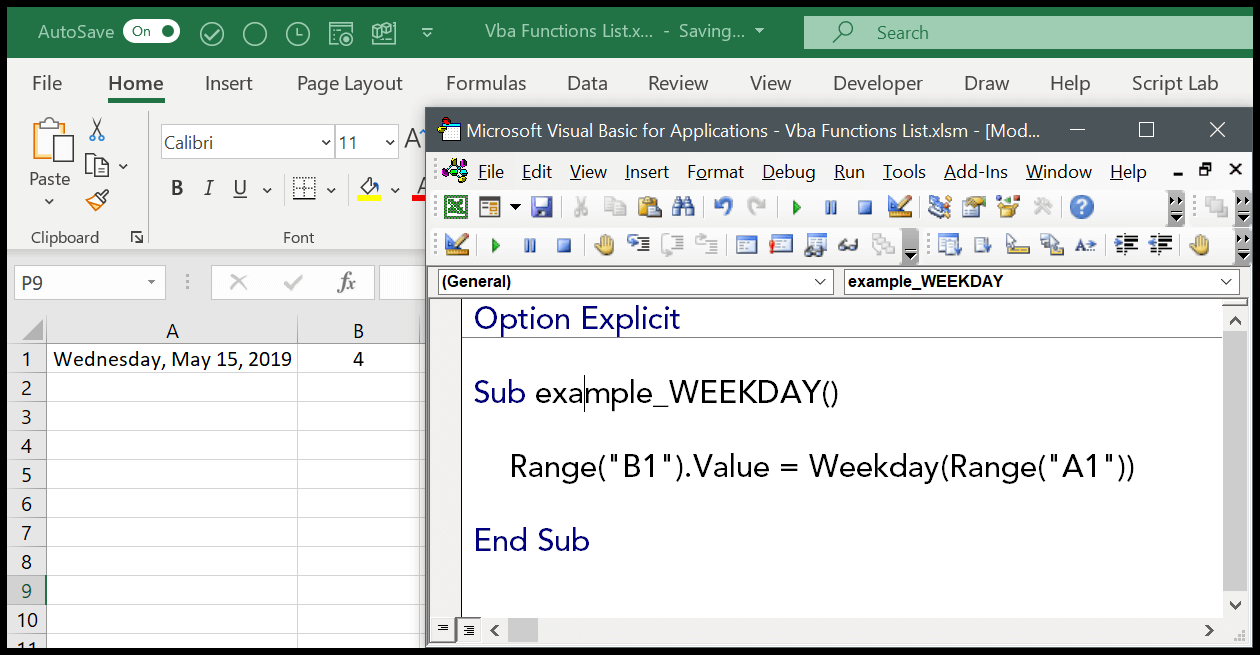
Task: Pick the yellow Fill Color swatch
Action: [x=370, y=189]
